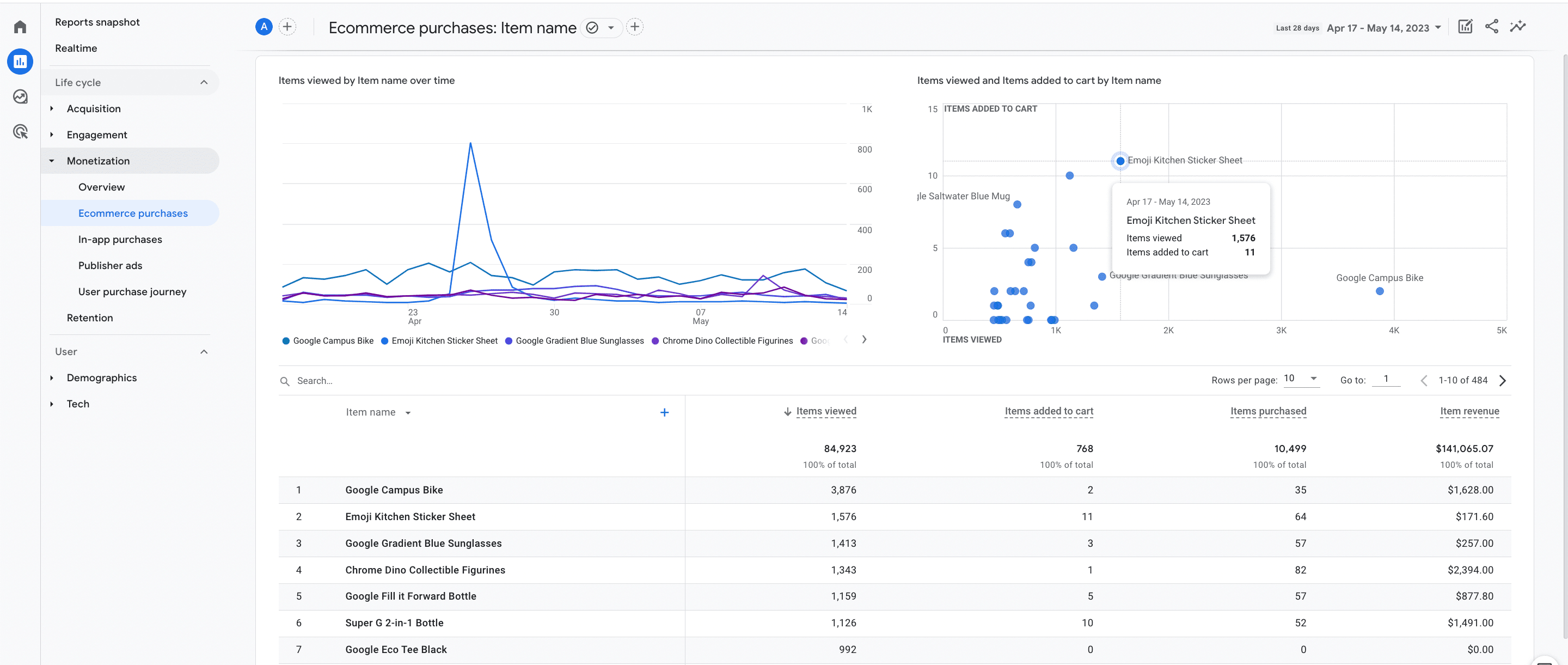Select the Ecommerce purchases menu item
Image resolution: width=1568 pixels, height=665 pixels.
(x=133, y=213)
